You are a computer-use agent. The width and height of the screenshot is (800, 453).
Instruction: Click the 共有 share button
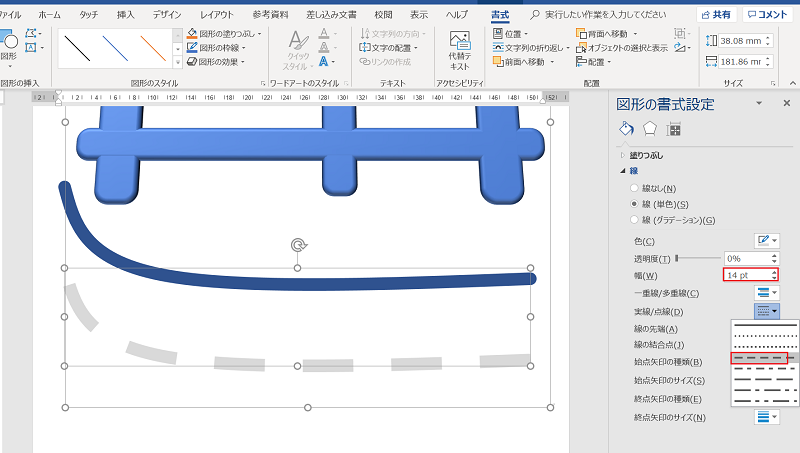pos(716,15)
